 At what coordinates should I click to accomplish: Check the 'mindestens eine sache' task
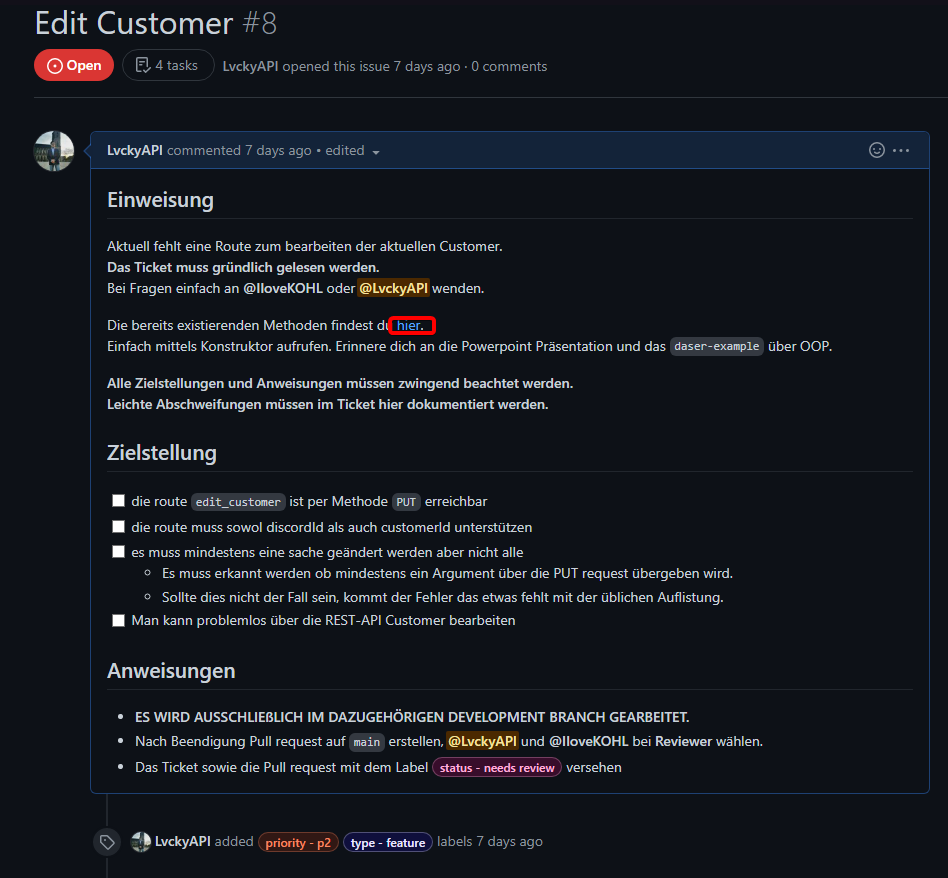tap(118, 552)
